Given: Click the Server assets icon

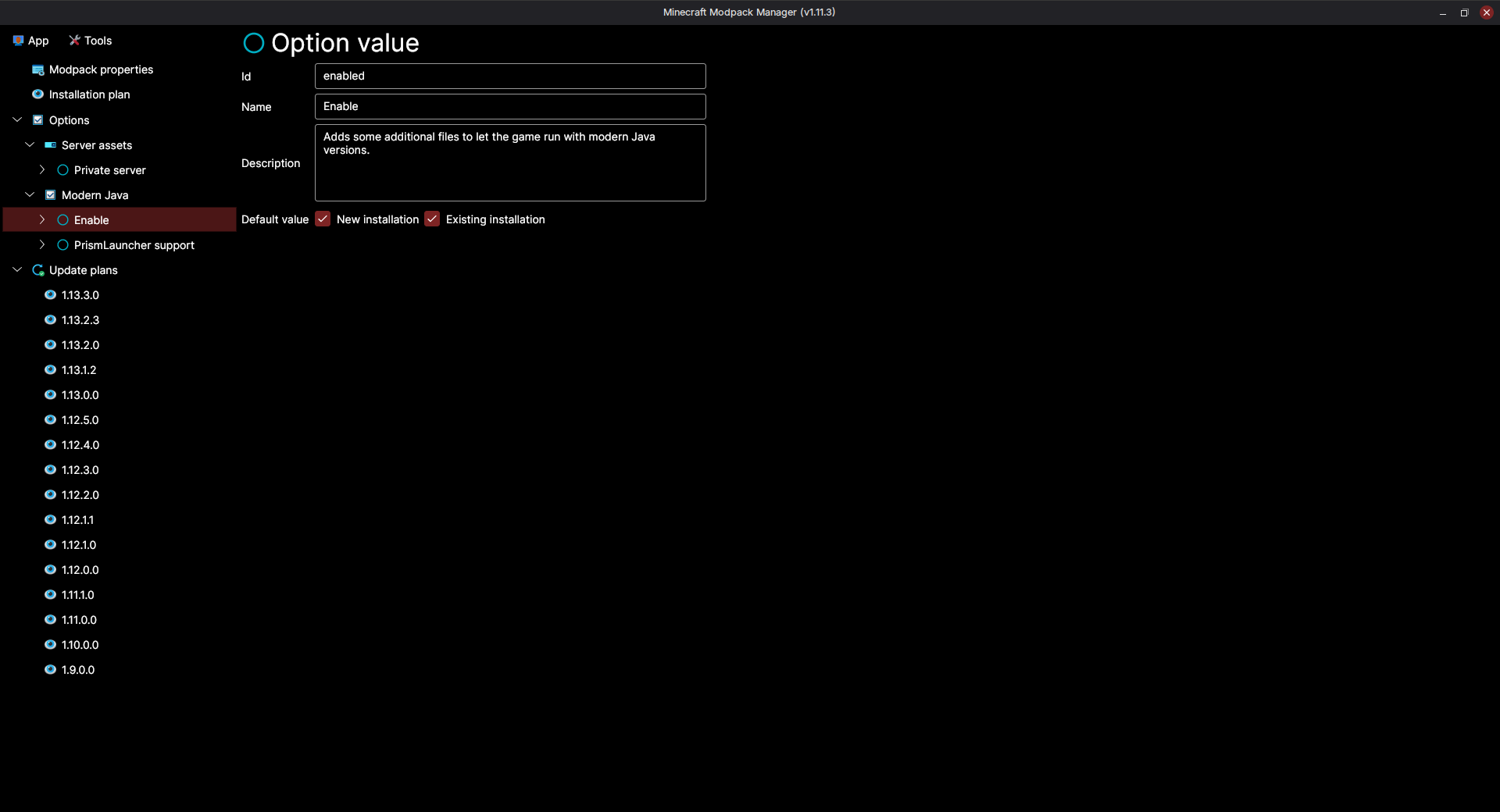Looking at the screenshot, I should 50,145.
